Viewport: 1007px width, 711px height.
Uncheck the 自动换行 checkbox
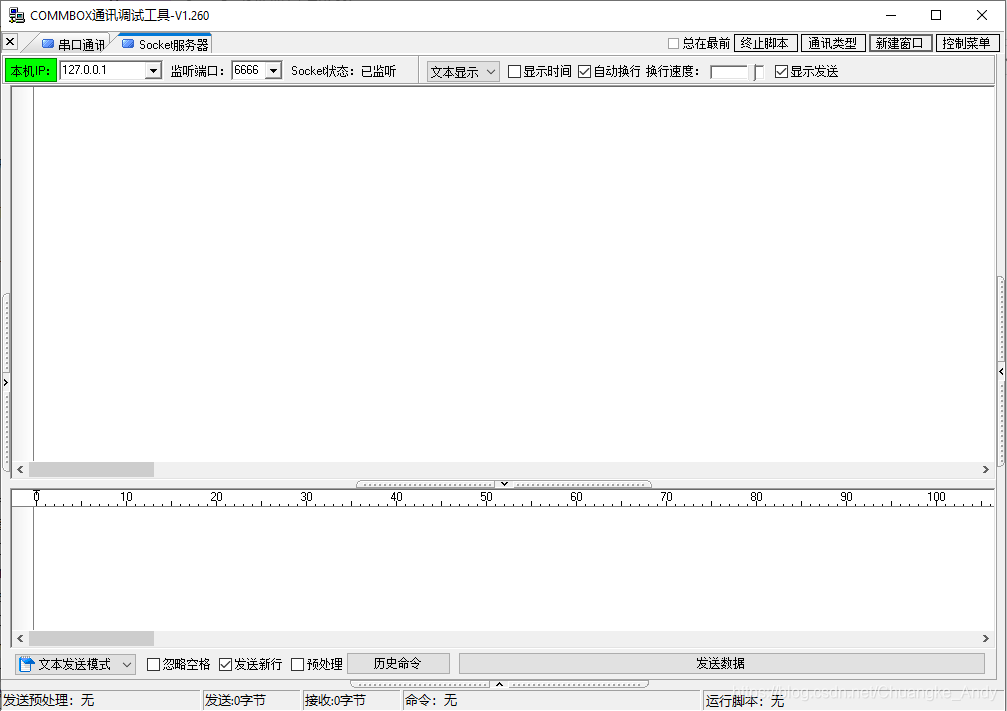point(584,71)
